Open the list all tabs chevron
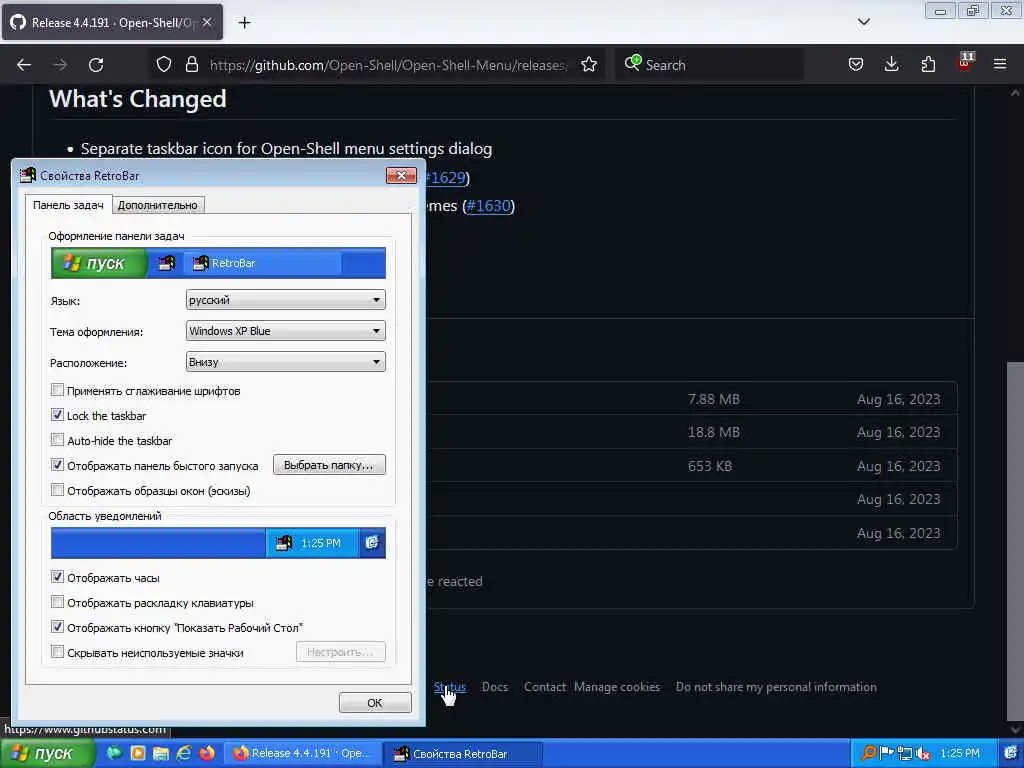The image size is (1024, 768). click(x=863, y=22)
